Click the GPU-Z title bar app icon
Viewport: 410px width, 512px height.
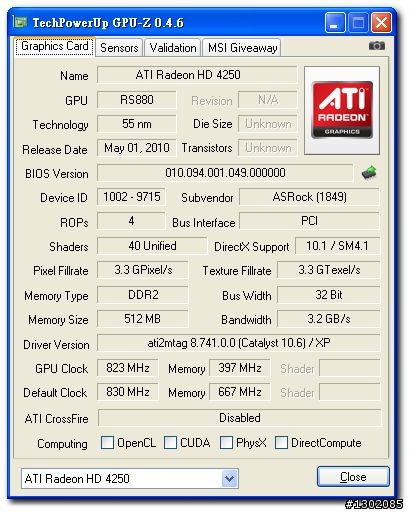click(x=20, y=22)
